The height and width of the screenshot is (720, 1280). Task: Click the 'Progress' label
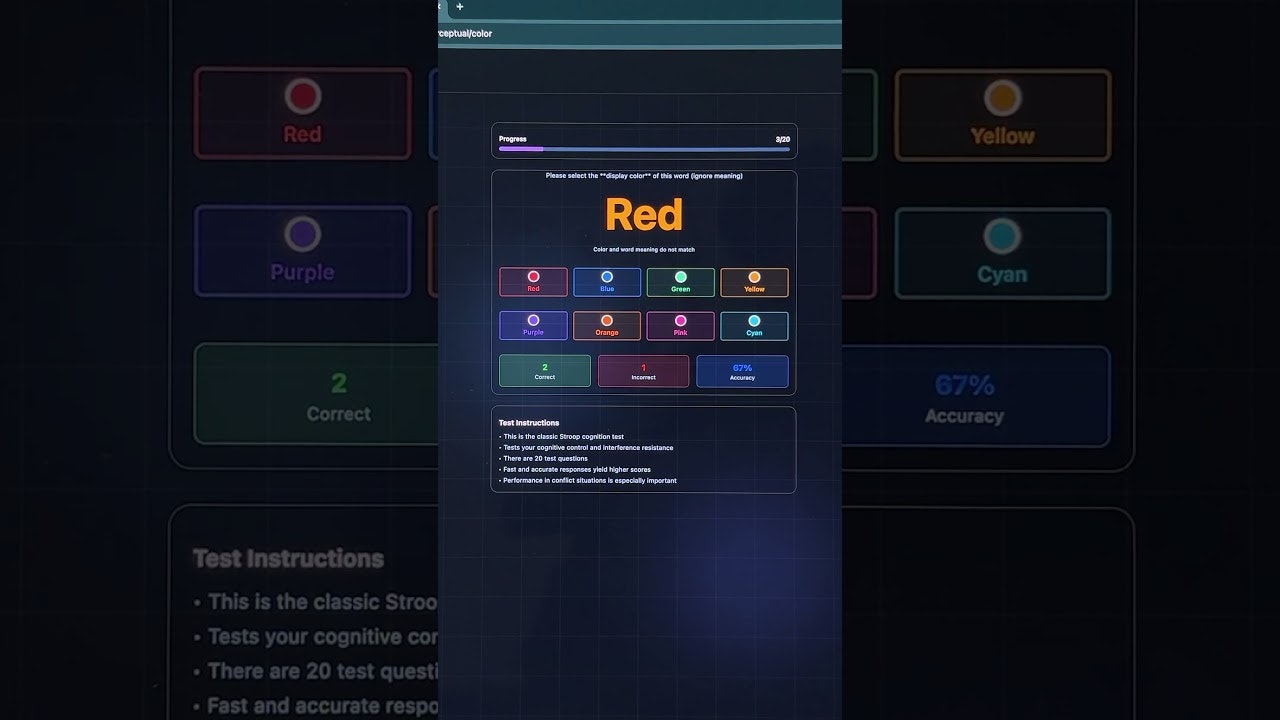pyautogui.click(x=513, y=139)
